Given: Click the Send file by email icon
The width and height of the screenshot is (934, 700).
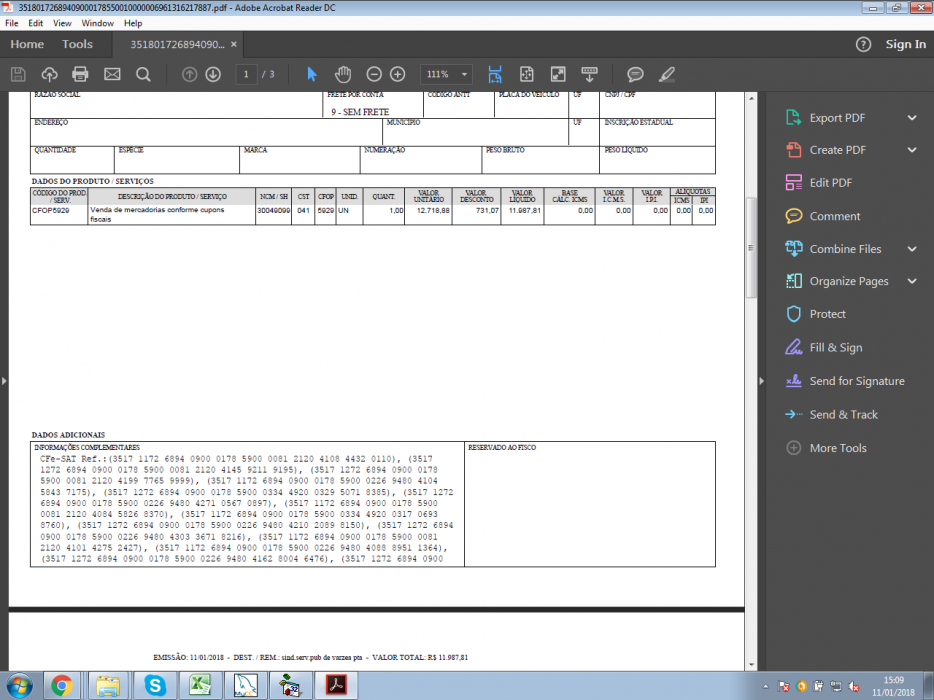Looking at the screenshot, I should click(x=112, y=74).
